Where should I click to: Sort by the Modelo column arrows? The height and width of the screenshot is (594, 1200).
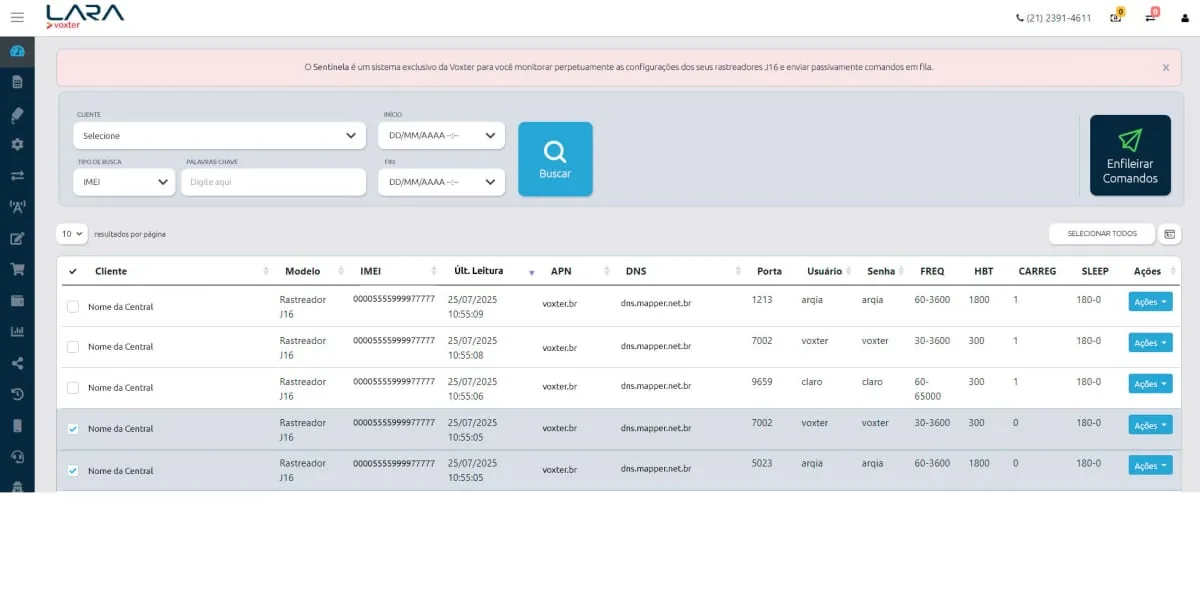340,271
